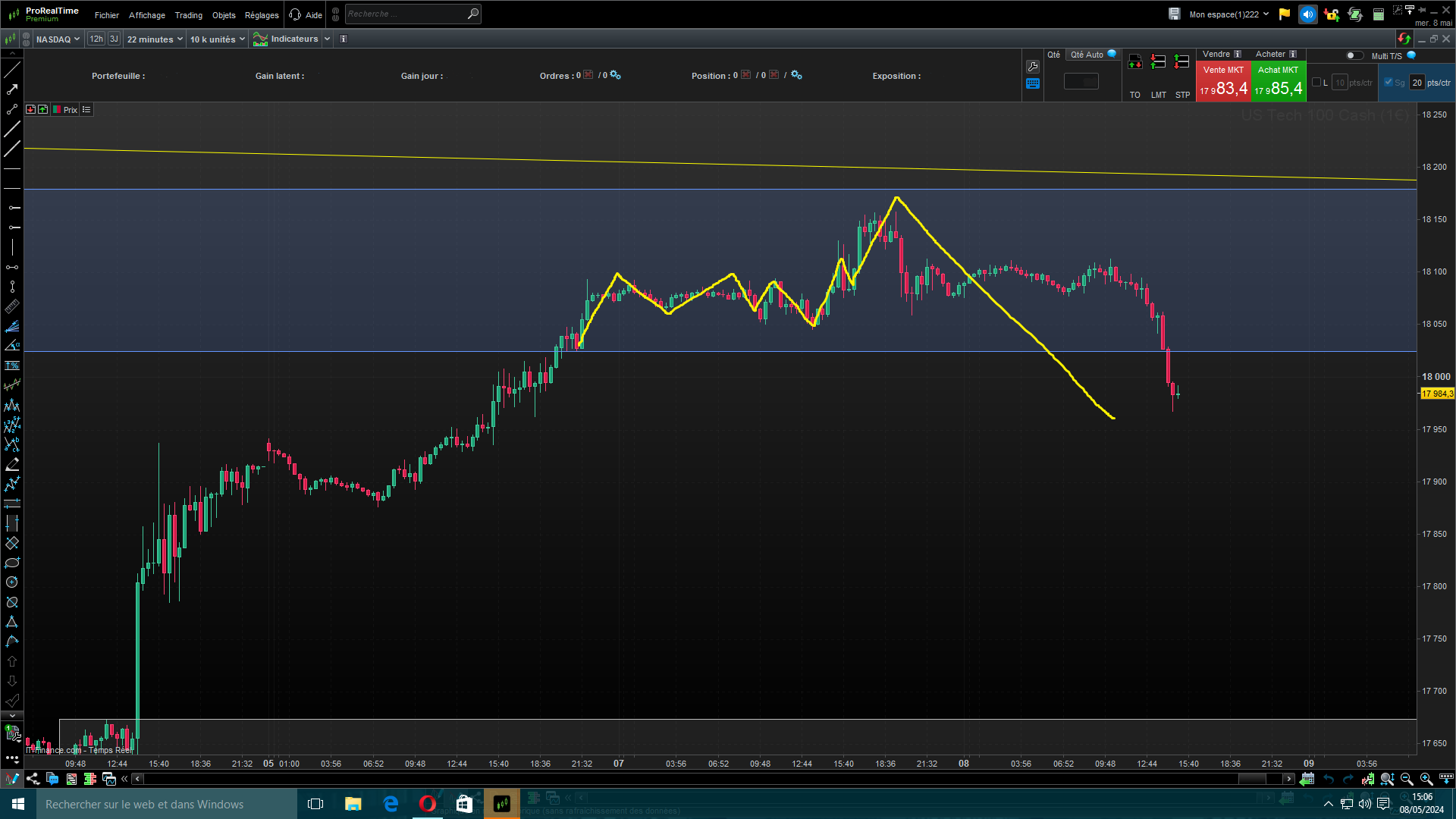Open the NASDAQ instrument dropdown
Viewport: 1456px width, 819px height.
click(58, 39)
